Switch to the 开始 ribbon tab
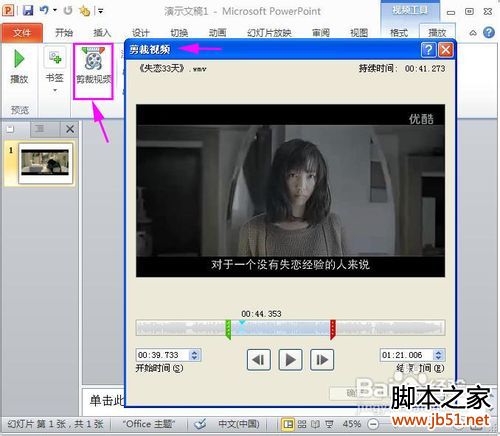 click(x=64, y=33)
